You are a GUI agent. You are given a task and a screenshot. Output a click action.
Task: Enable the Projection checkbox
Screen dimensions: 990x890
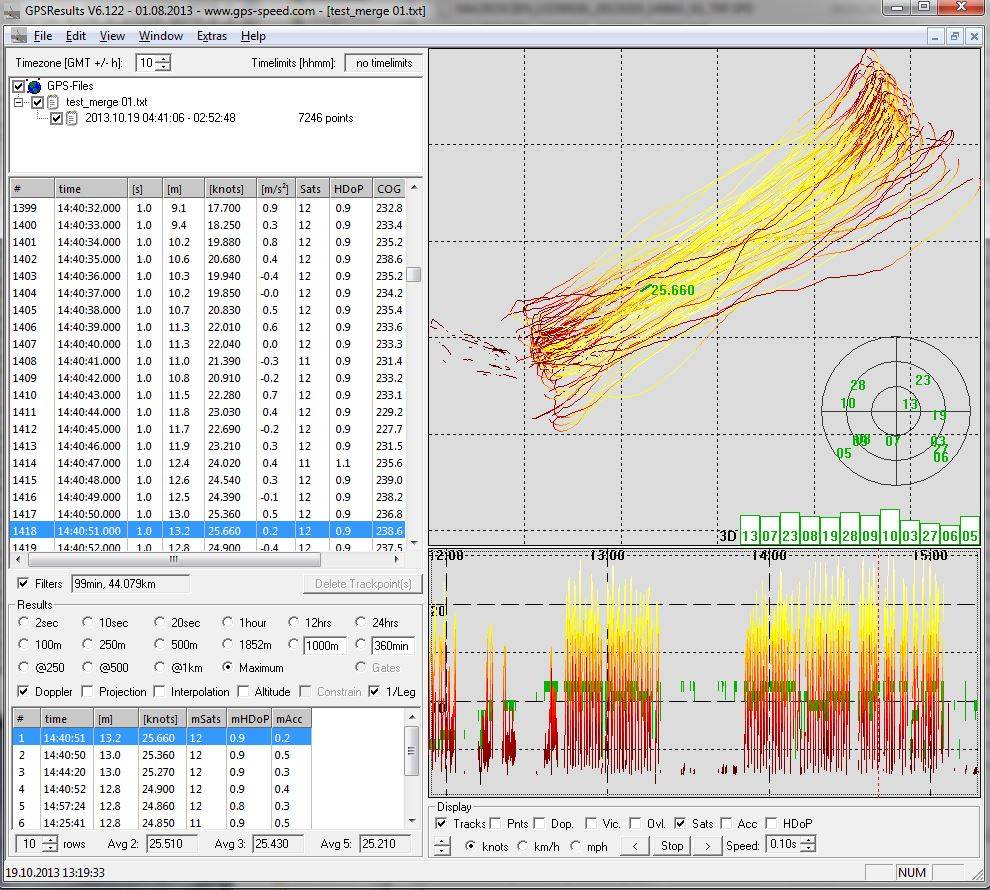(88, 691)
